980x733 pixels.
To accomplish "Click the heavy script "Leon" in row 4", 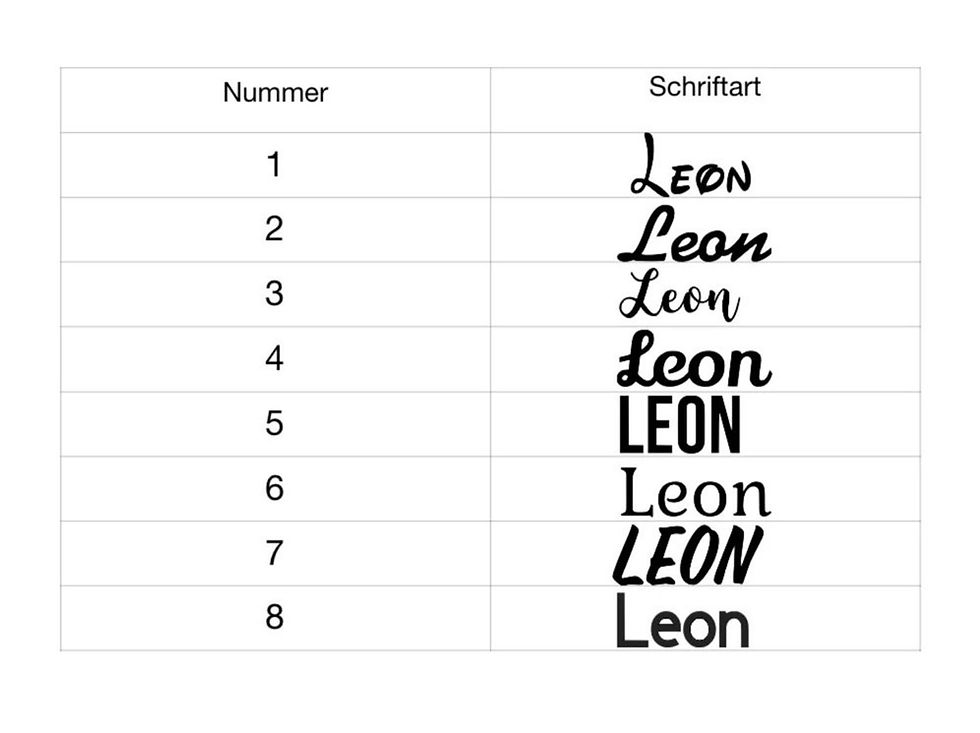I will 694,361.
